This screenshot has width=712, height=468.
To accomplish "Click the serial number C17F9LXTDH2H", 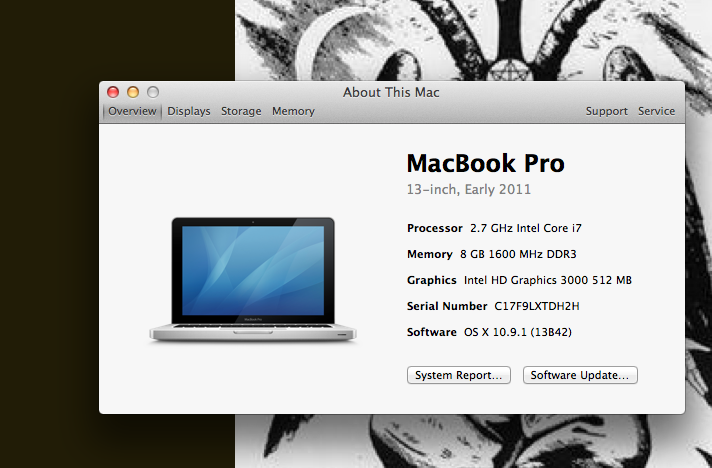I will [537, 306].
